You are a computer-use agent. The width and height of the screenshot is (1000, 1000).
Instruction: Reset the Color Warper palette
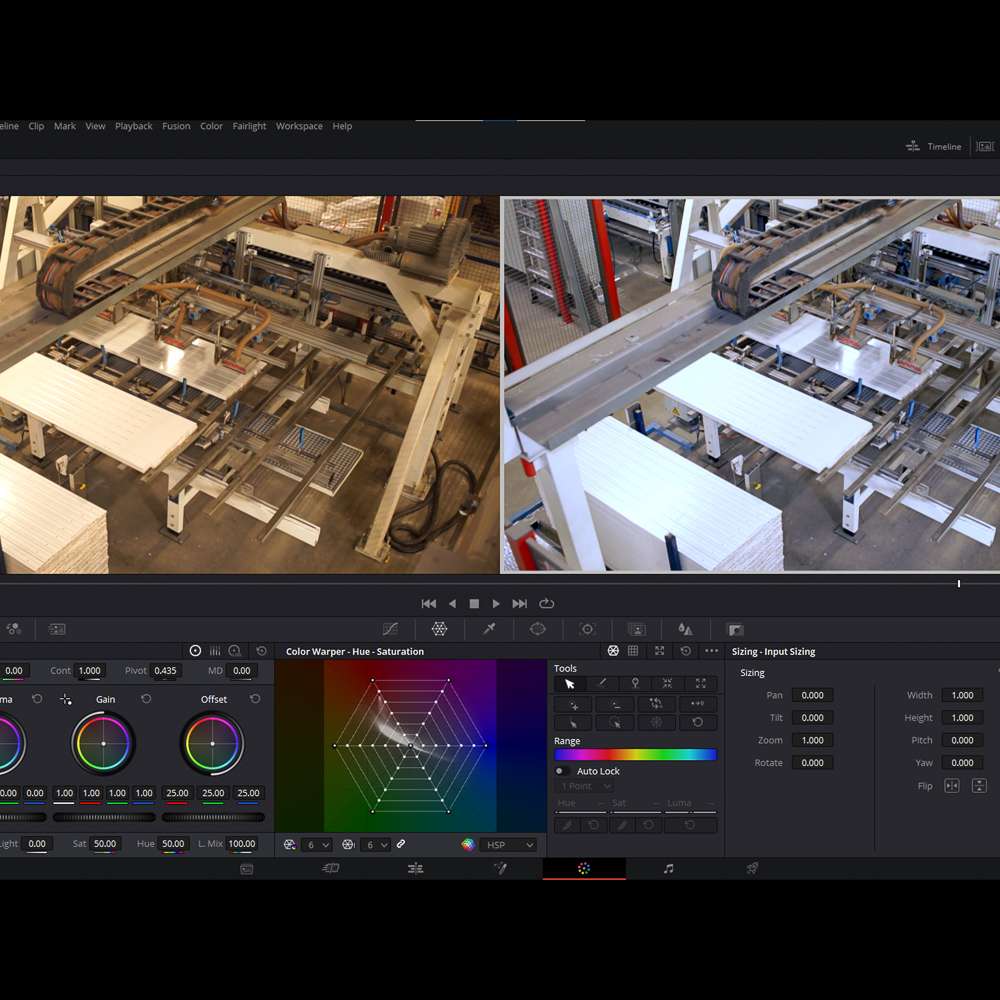click(686, 651)
